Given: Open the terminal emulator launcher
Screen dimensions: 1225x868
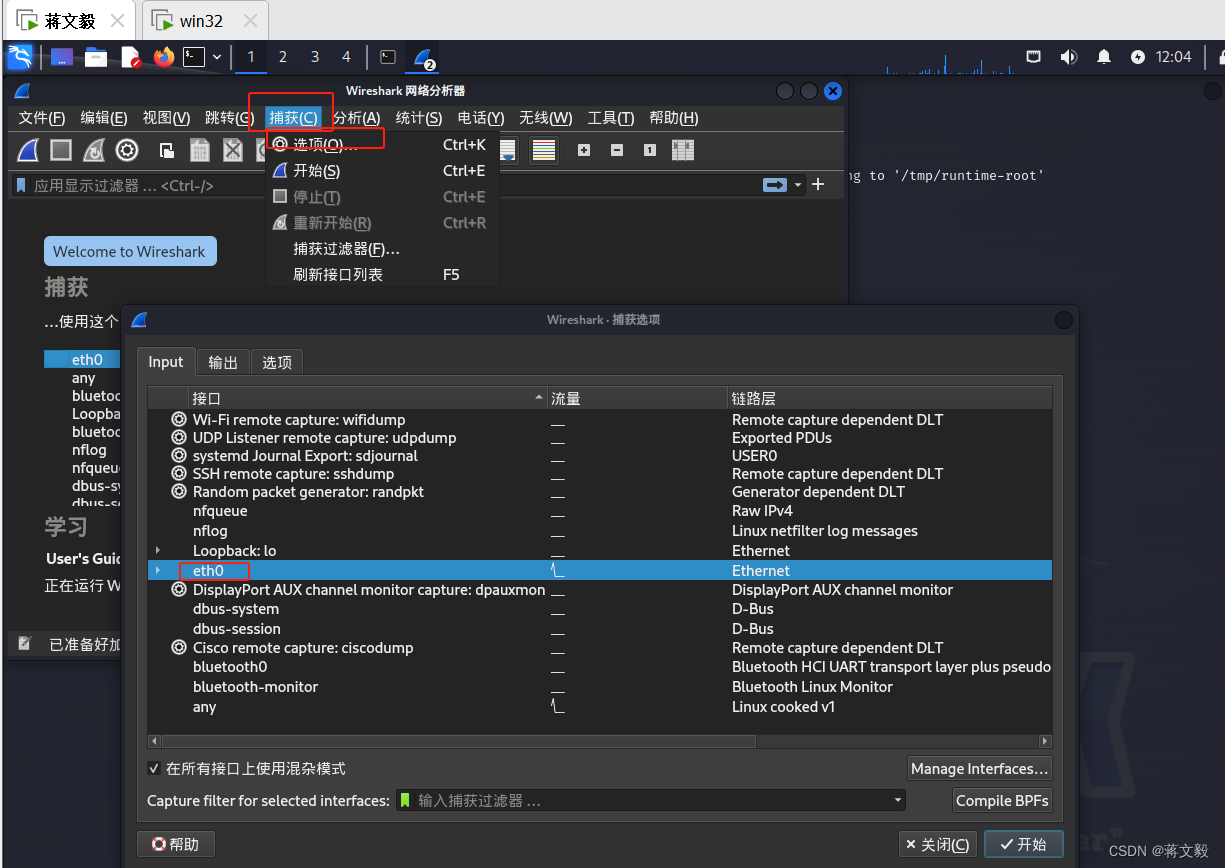Looking at the screenshot, I should click(194, 57).
